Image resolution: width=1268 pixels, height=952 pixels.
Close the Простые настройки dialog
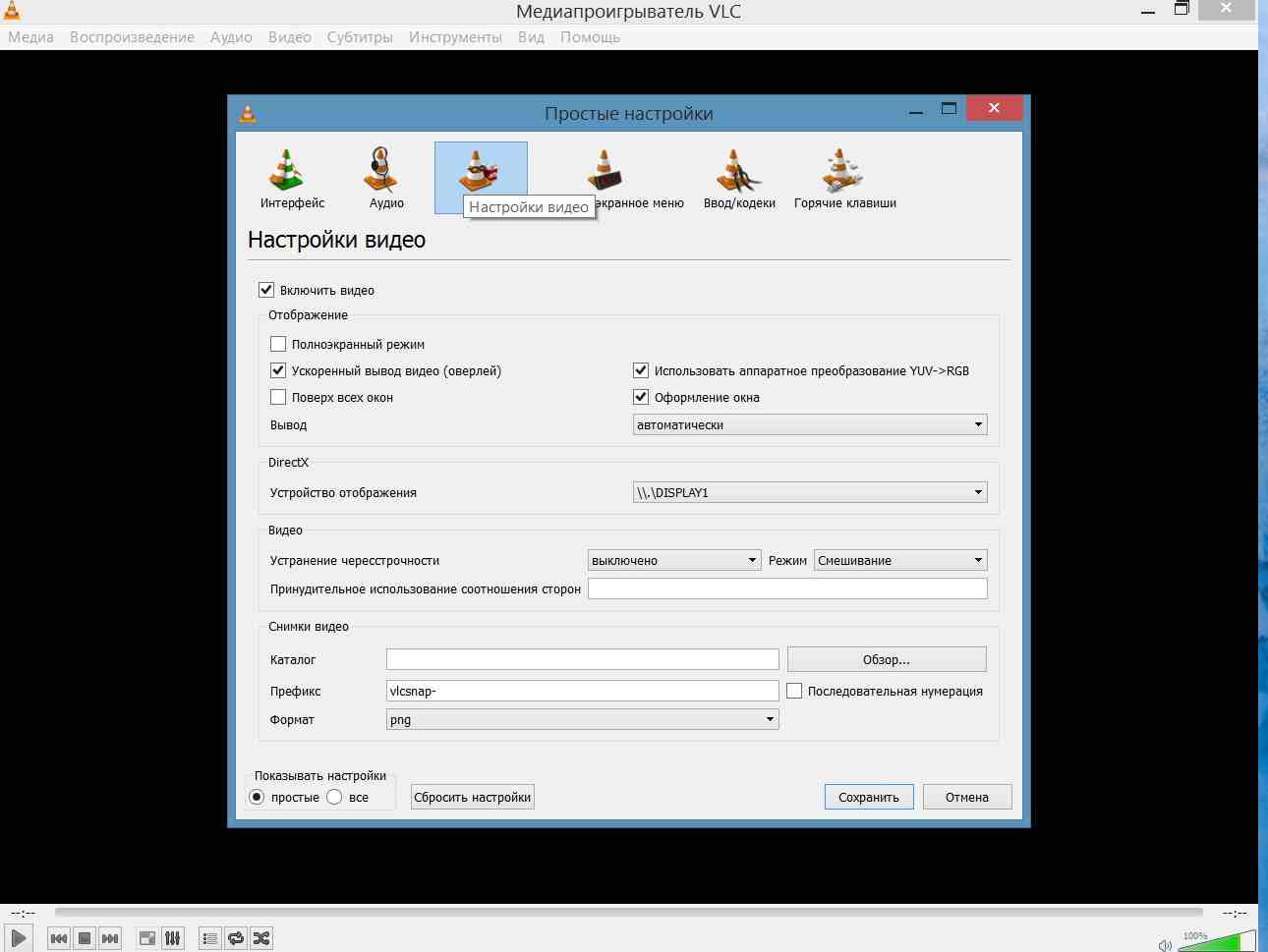pyautogui.click(x=995, y=108)
